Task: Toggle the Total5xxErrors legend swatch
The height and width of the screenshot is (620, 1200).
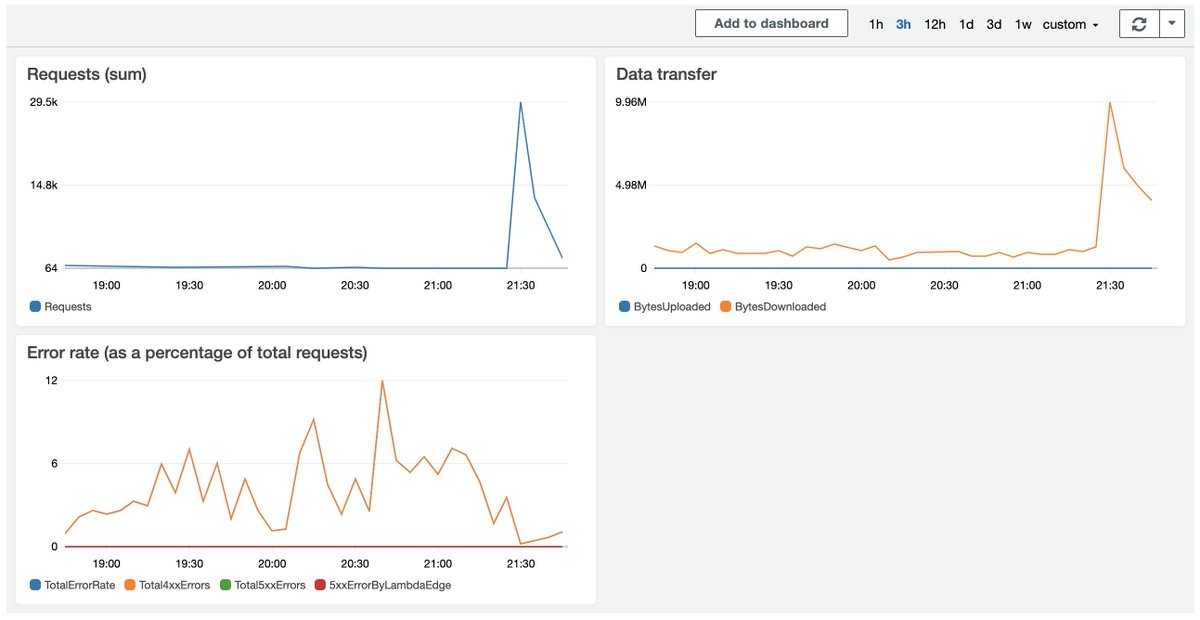Action: pyautogui.click(x=226, y=585)
